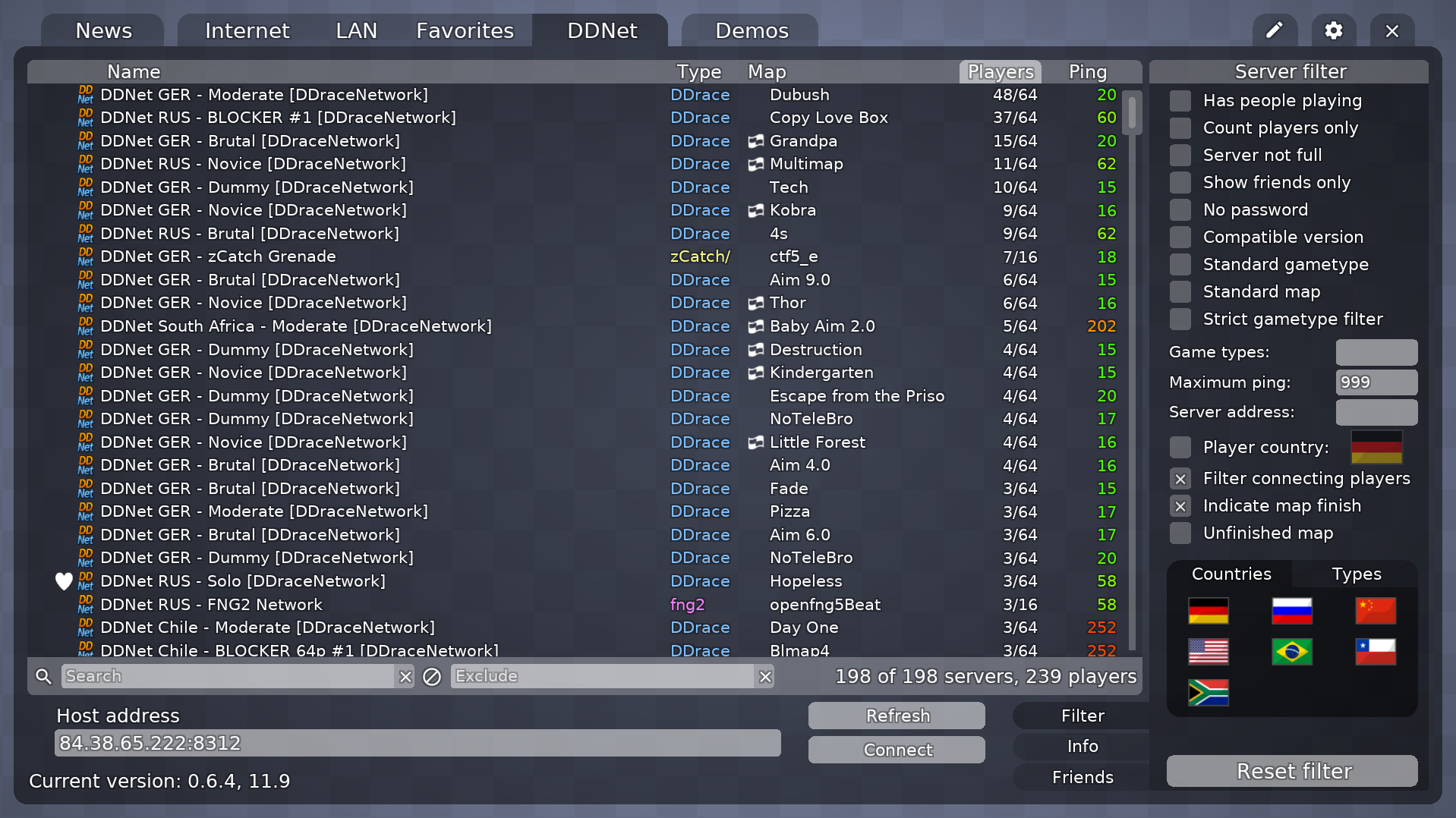
Task: Select the China flag in Countries
Action: 1376,610
